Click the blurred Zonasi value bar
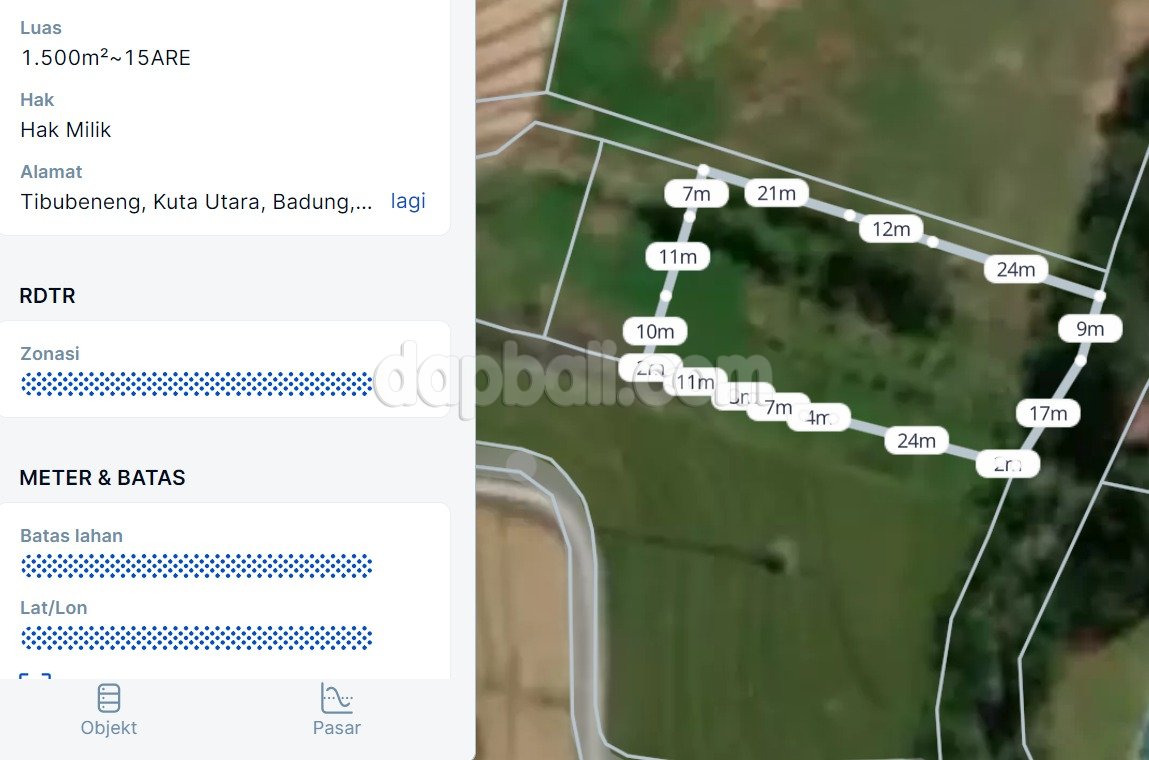 tap(196, 384)
